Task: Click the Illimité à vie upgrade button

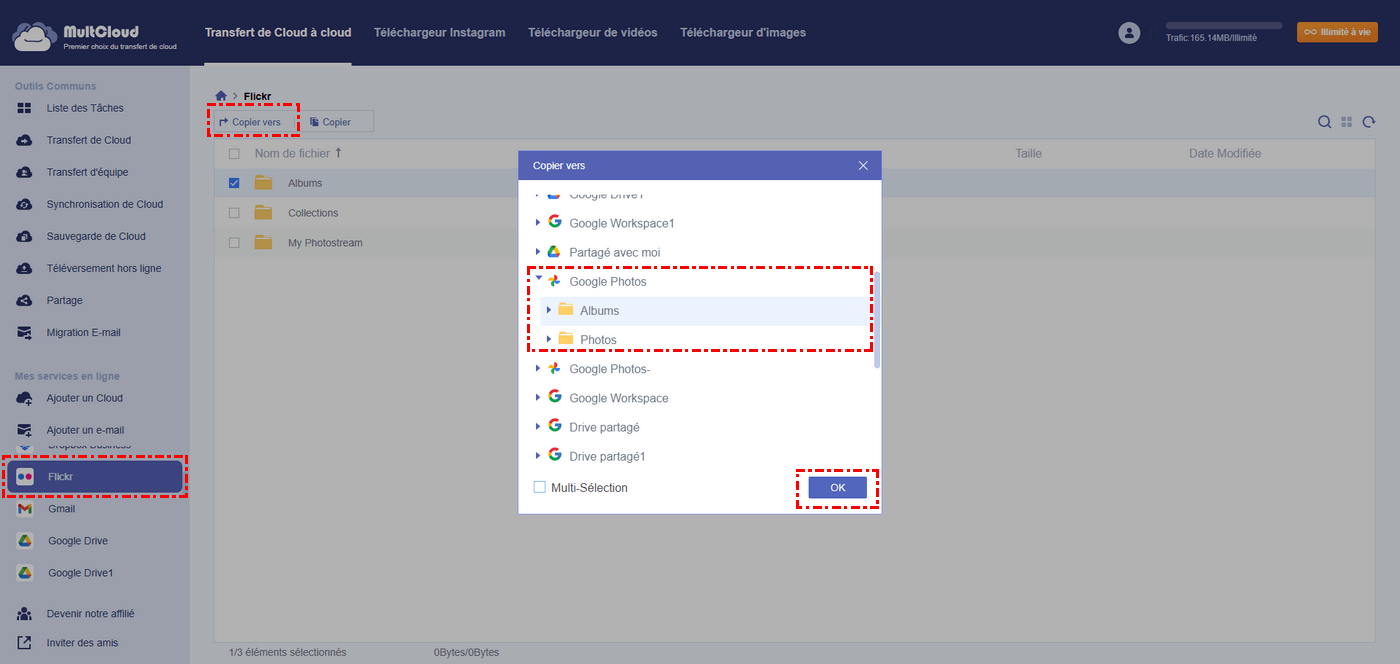Action: tap(1337, 32)
